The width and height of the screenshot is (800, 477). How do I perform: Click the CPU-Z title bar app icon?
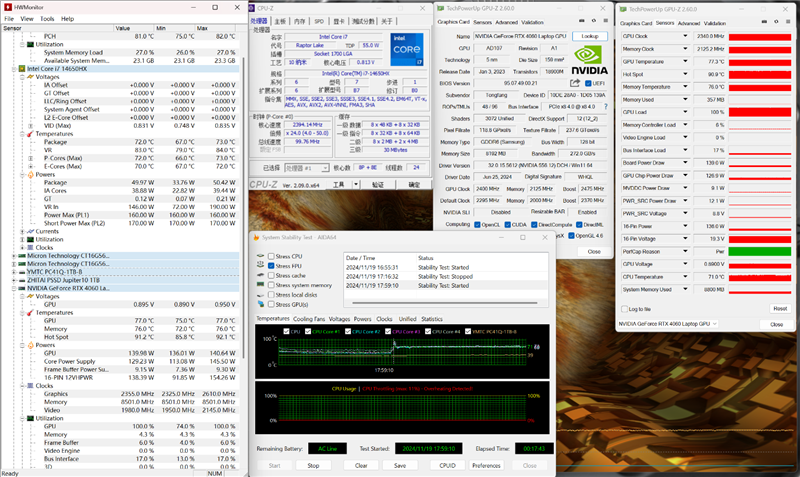tap(253, 8)
